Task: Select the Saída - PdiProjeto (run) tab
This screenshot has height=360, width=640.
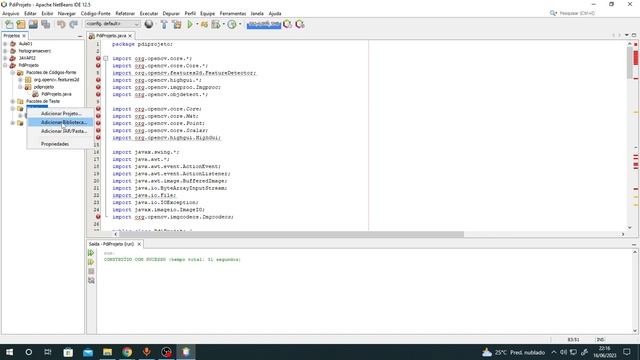Action: (111, 244)
